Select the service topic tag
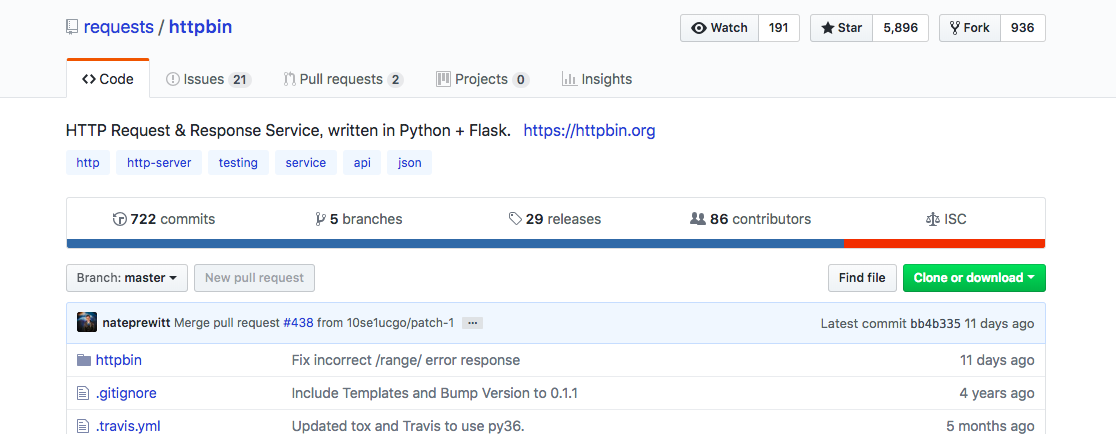 (x=305, y=162)
